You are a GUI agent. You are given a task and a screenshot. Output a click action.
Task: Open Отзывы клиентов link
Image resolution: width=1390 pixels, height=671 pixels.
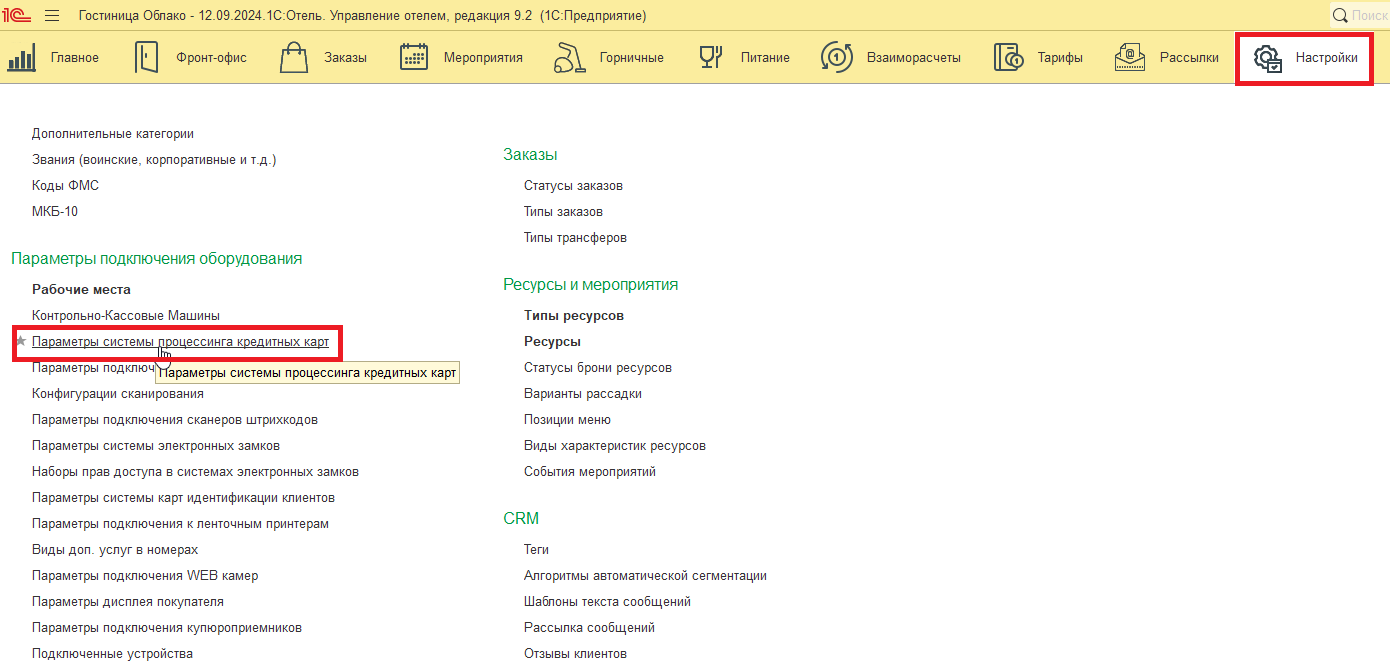[575, 653]
